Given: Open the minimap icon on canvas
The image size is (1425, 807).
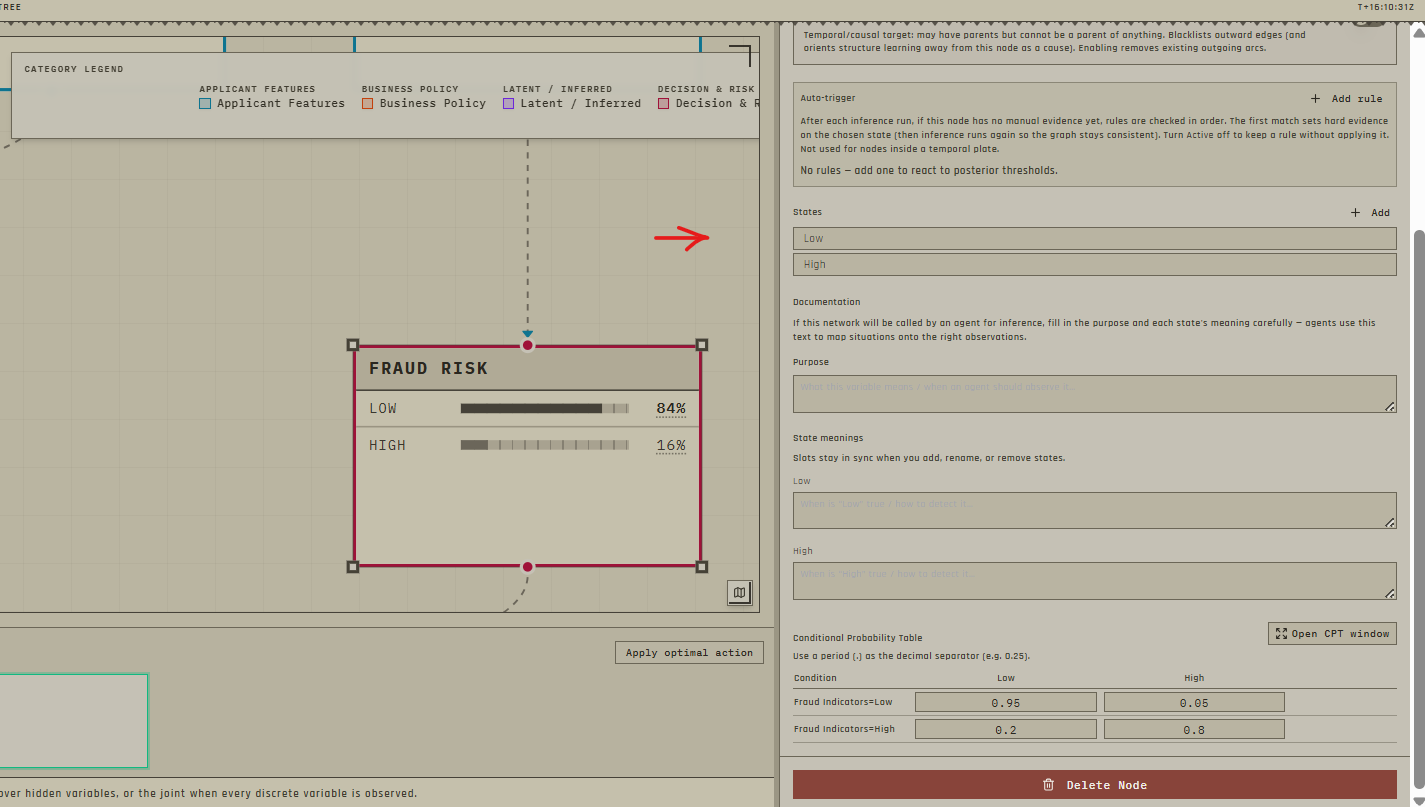Looking at the screenshot, I should tap(740, 593).
